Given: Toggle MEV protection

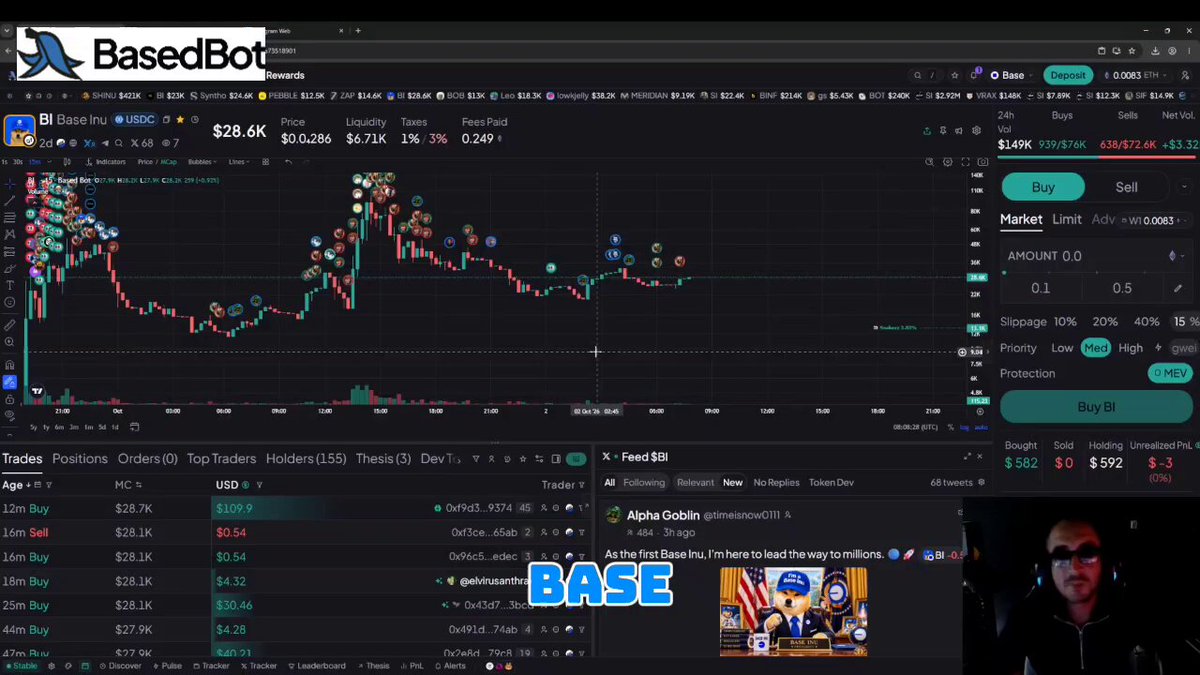Looking at the screenshot, I should pyautogui.click(x=1169, y=374).
